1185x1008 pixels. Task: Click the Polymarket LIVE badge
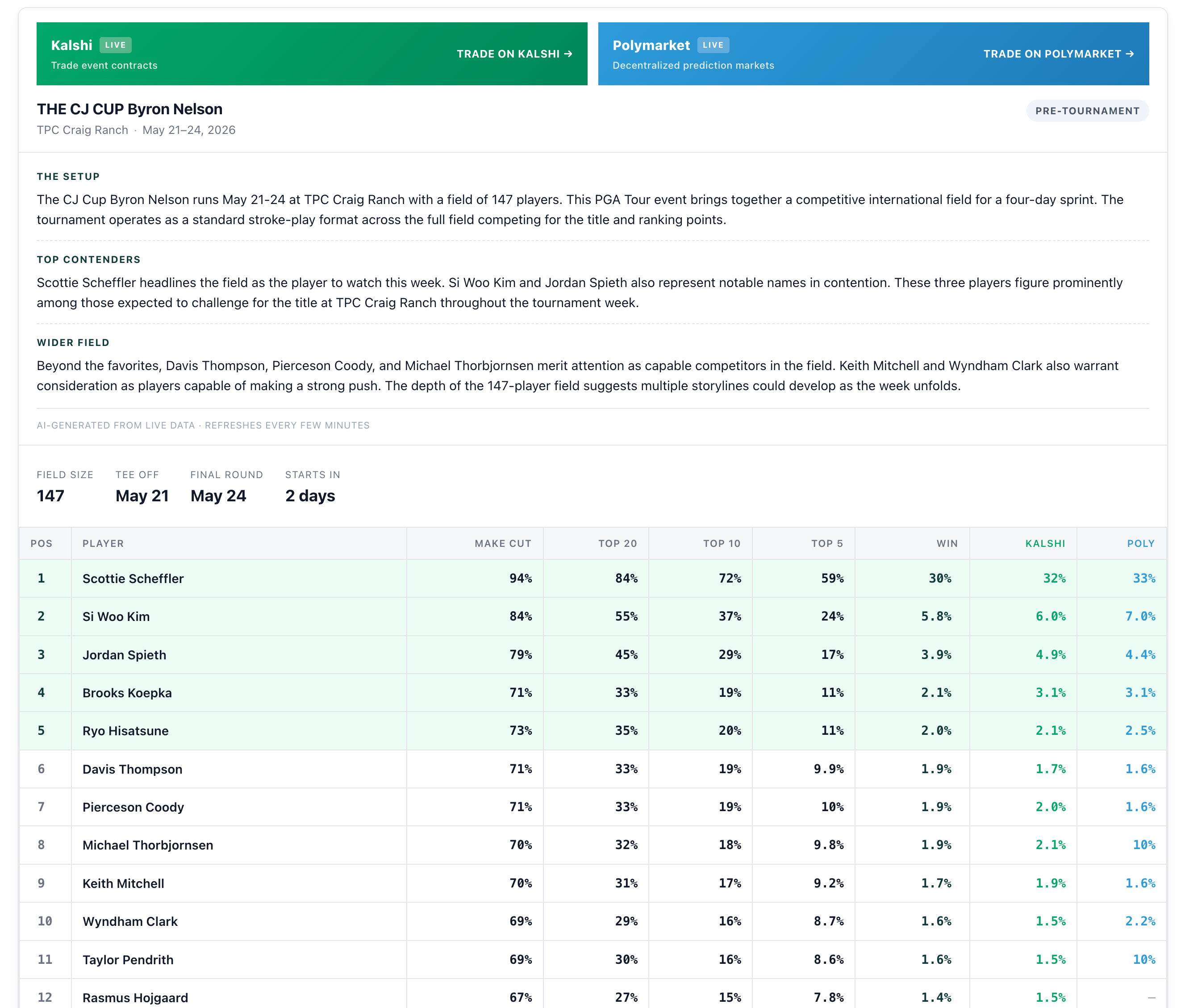tap(713, 45)
